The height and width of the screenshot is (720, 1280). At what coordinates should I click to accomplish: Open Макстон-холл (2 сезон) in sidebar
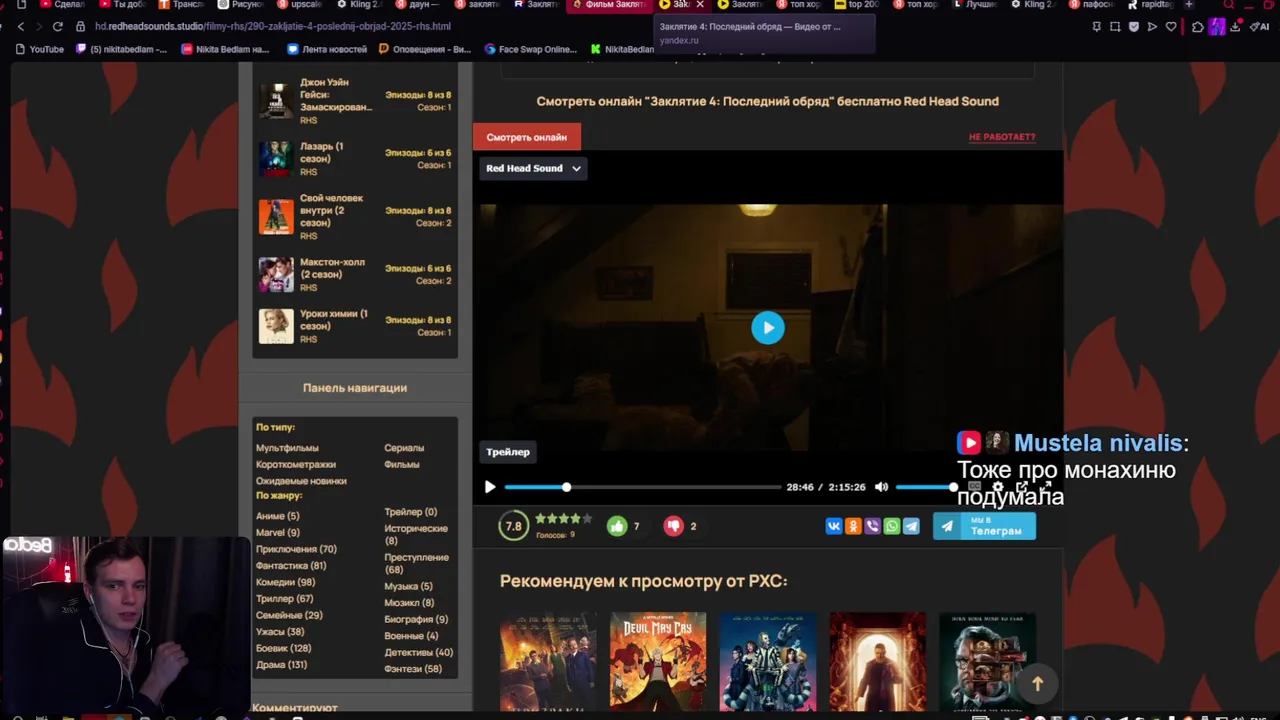coord(355,274)
